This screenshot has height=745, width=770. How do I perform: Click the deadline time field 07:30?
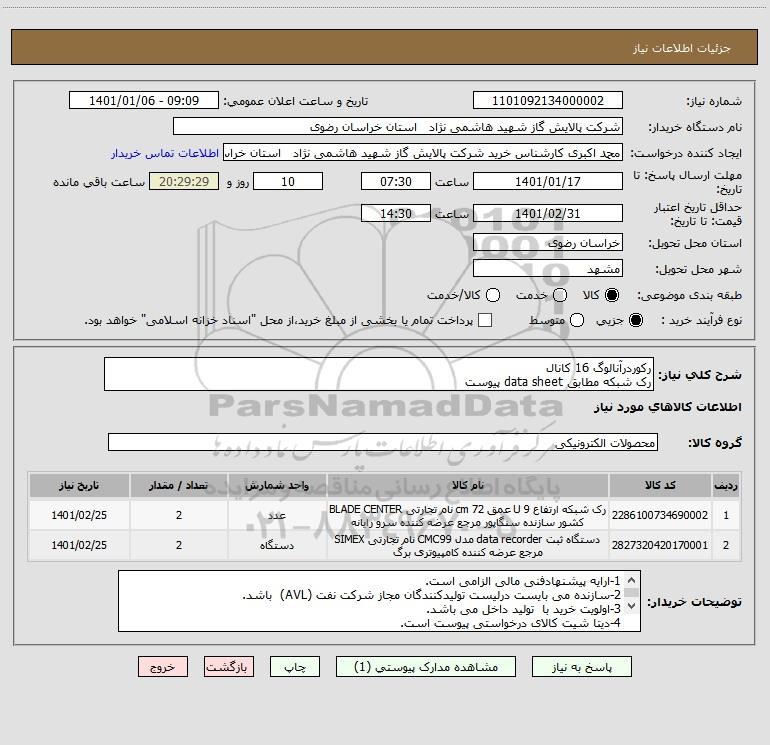396,181
